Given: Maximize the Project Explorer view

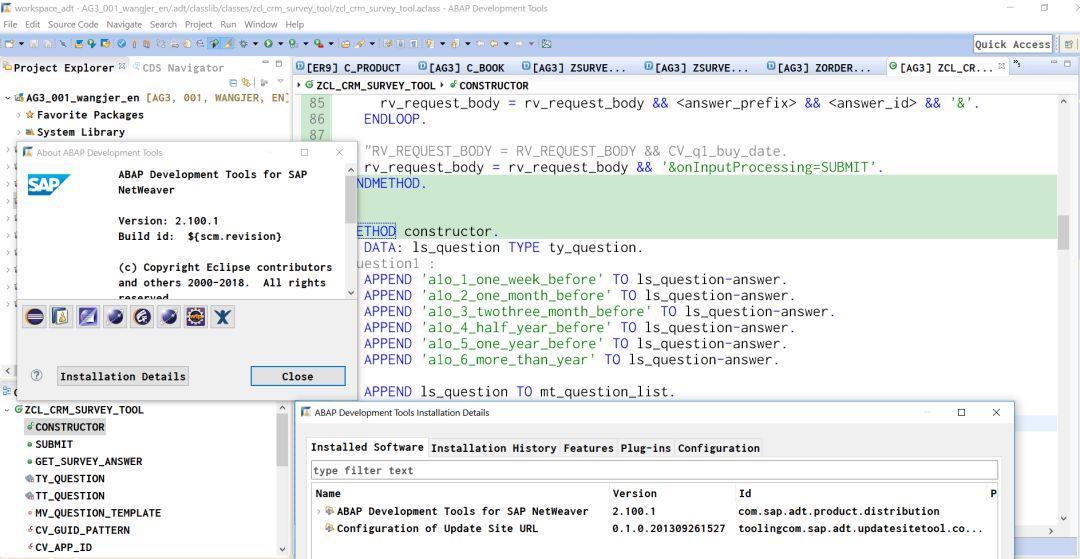Looking at the screenshot, I should [x=279, y=63].
